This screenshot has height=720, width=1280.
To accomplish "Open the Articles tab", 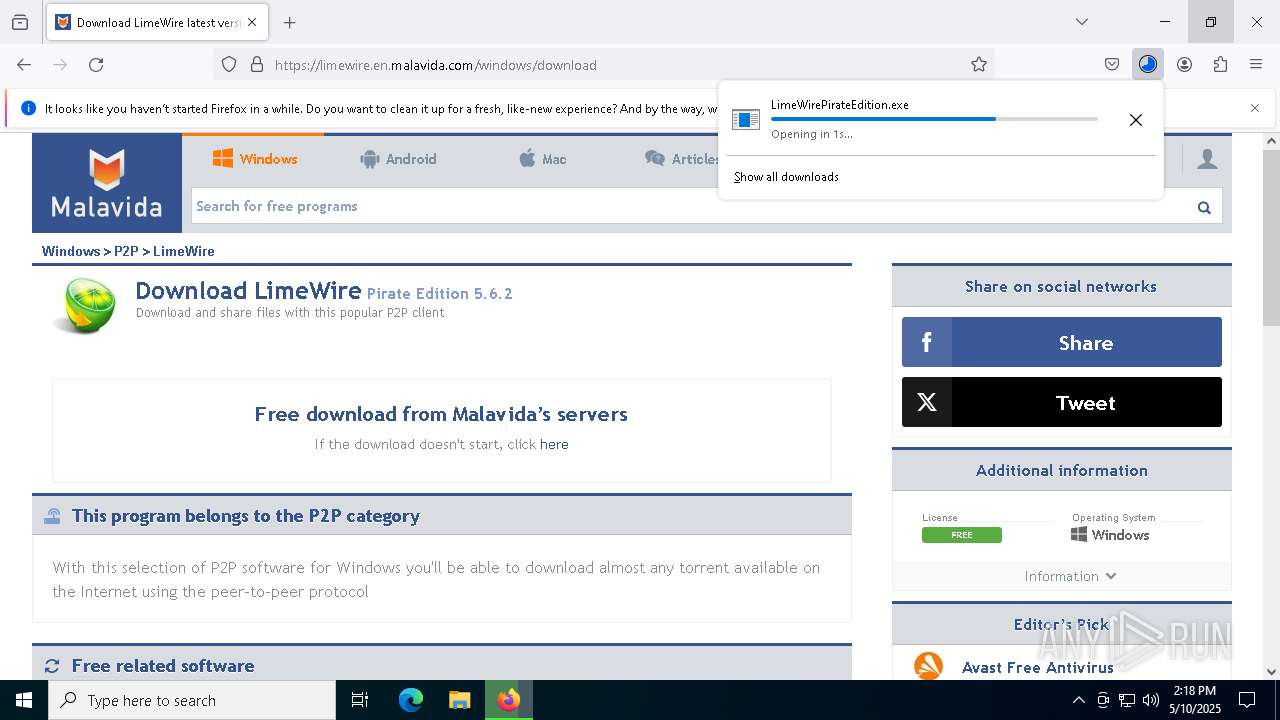I will click(682, 159).
